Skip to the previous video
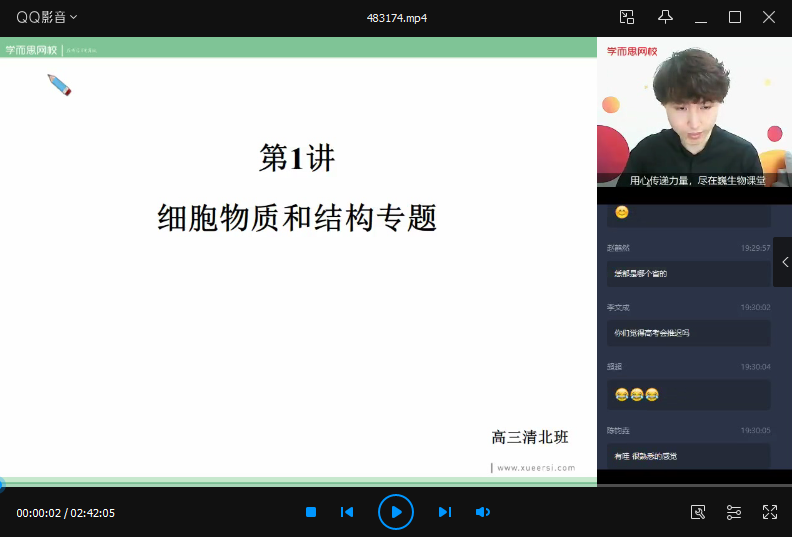The image size is (792, 537). (347, 512)
